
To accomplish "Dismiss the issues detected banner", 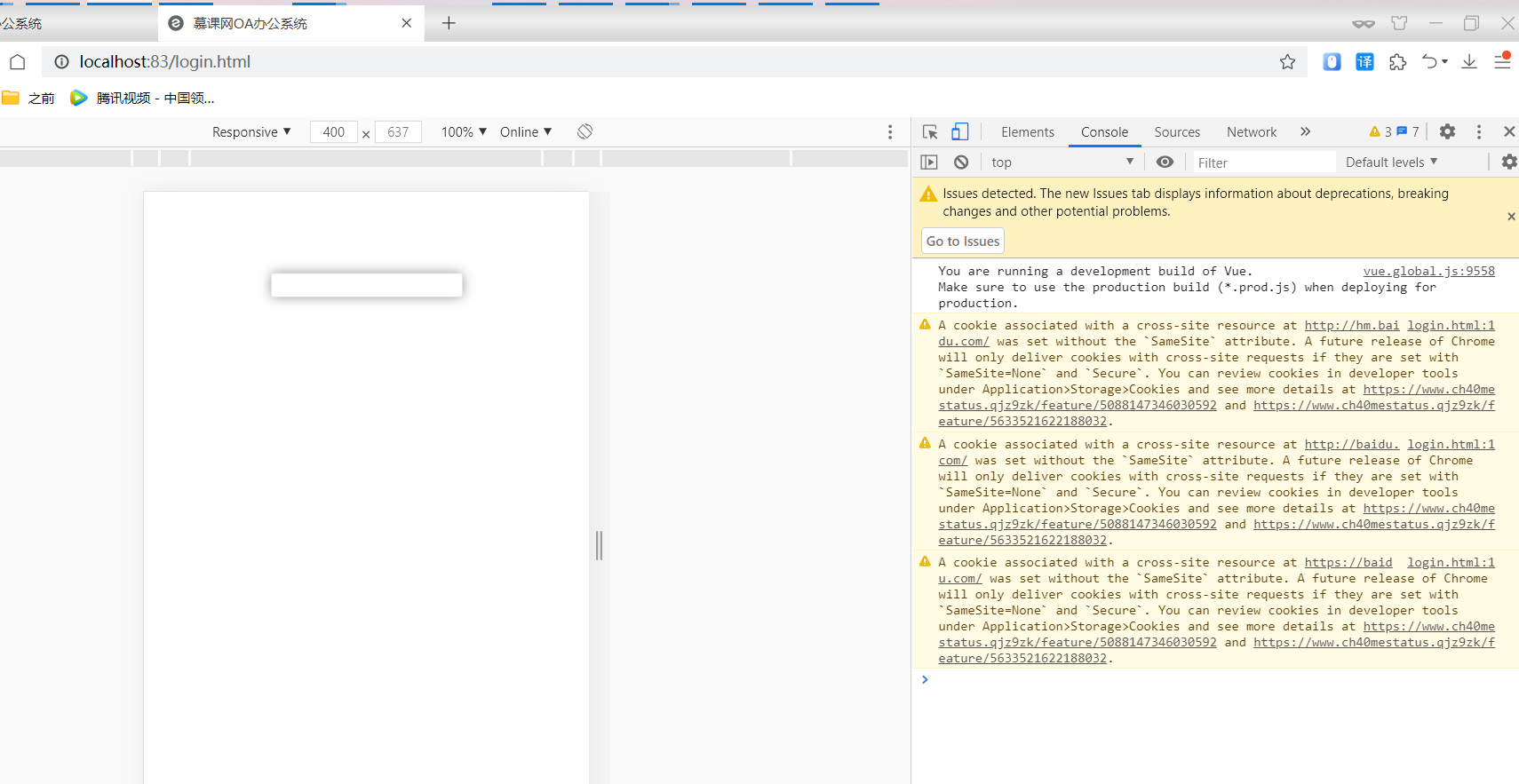I will [1511, 217].
